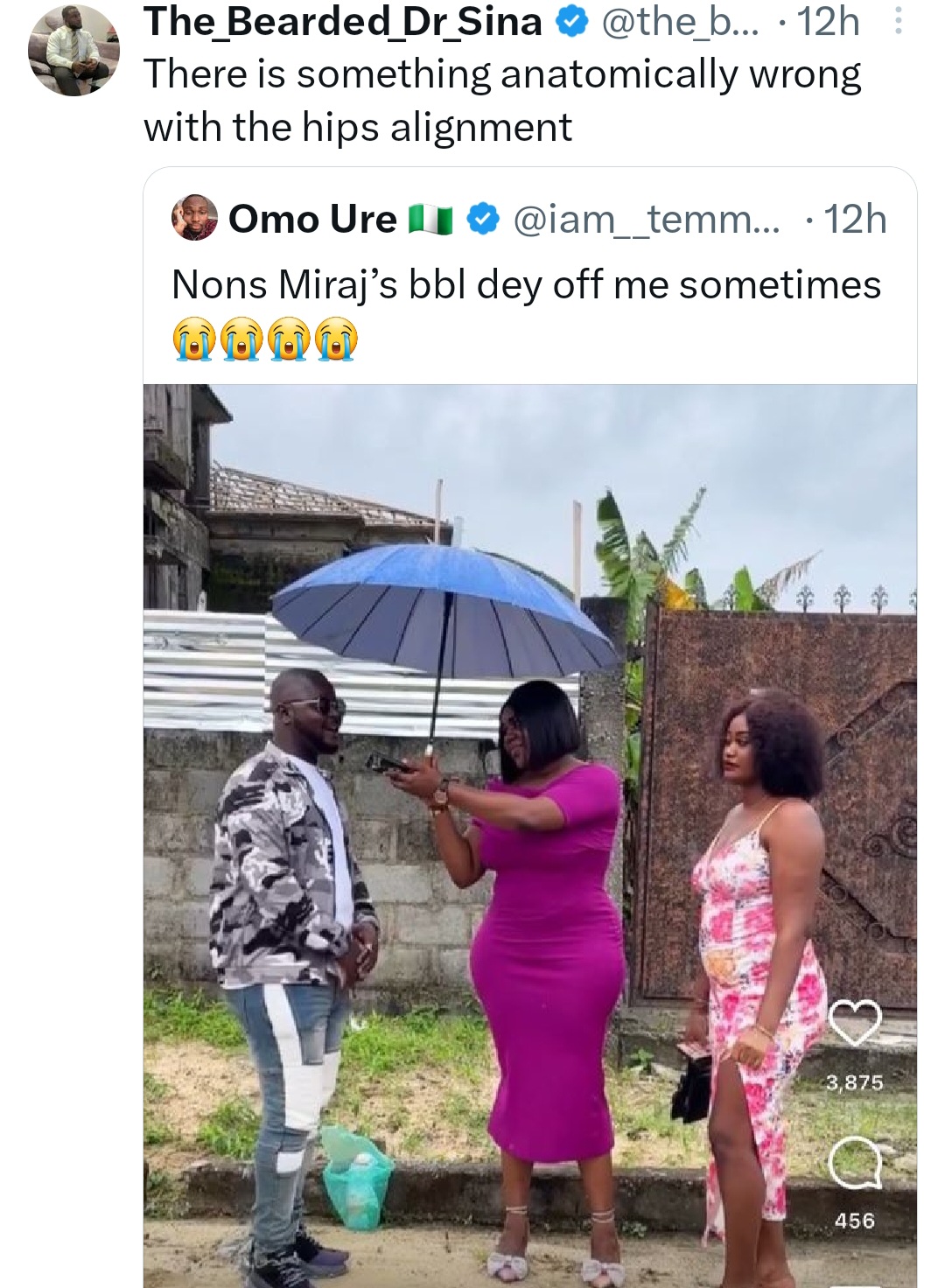Screen dimensions: 945x1288
Task: Click the hips alignment tweet text
Action: coord(501,101)
